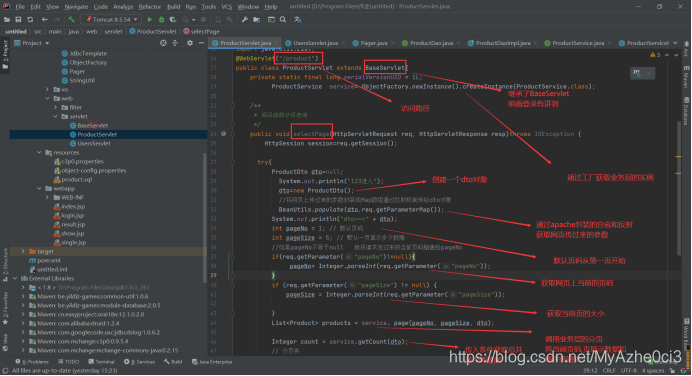Open the Tomcat 8.5.54 run configuration dropdown
Screen dimensions: 692x376
pos(111,19)
